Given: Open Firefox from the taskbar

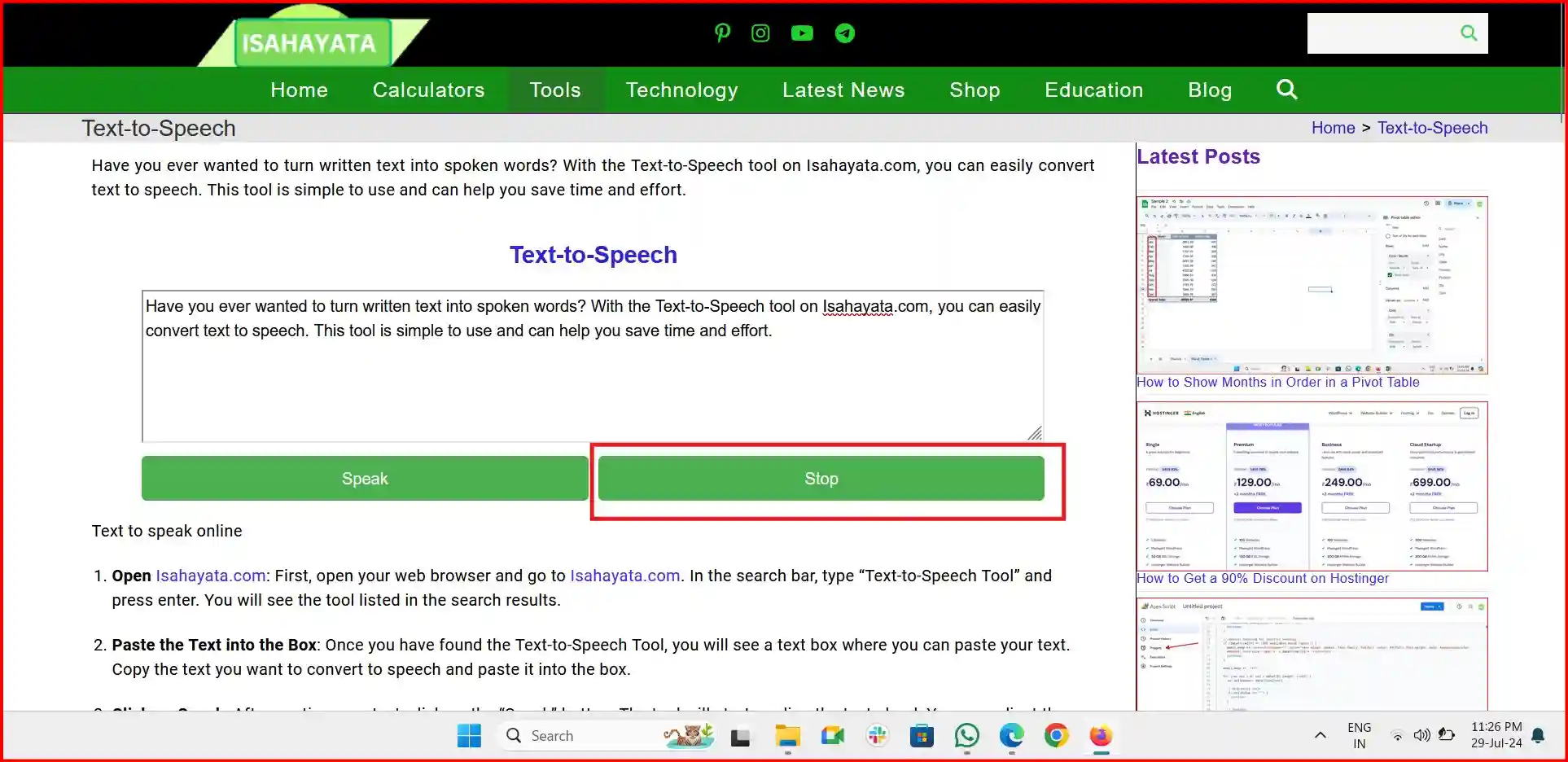Looking at the screenshot, I should [x=1100, y=735].
